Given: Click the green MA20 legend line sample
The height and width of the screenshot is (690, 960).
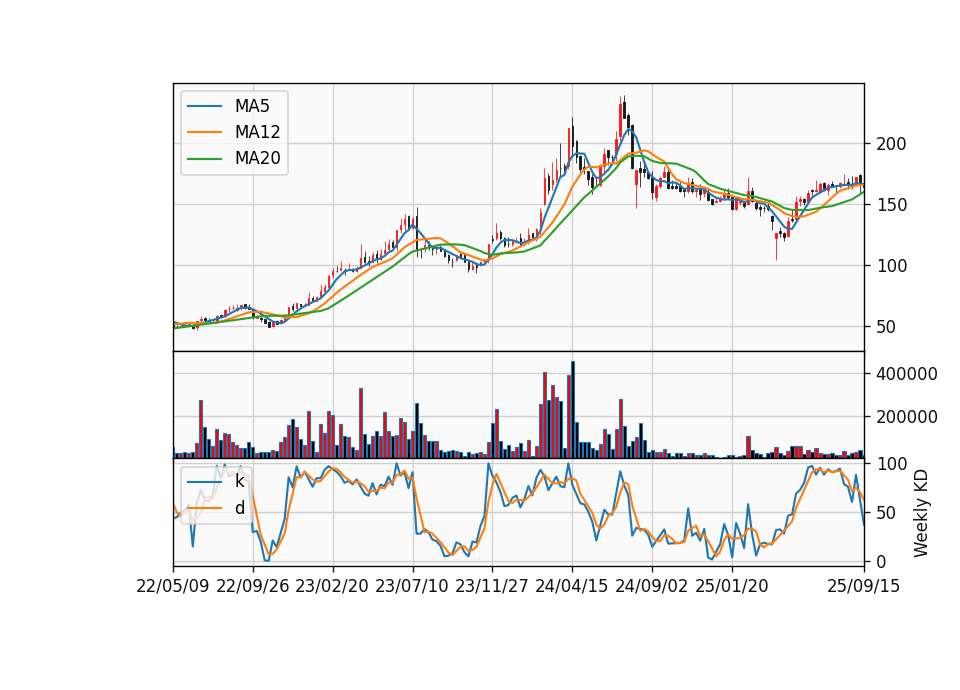Looking at the screenshot, I should point(204,158).
